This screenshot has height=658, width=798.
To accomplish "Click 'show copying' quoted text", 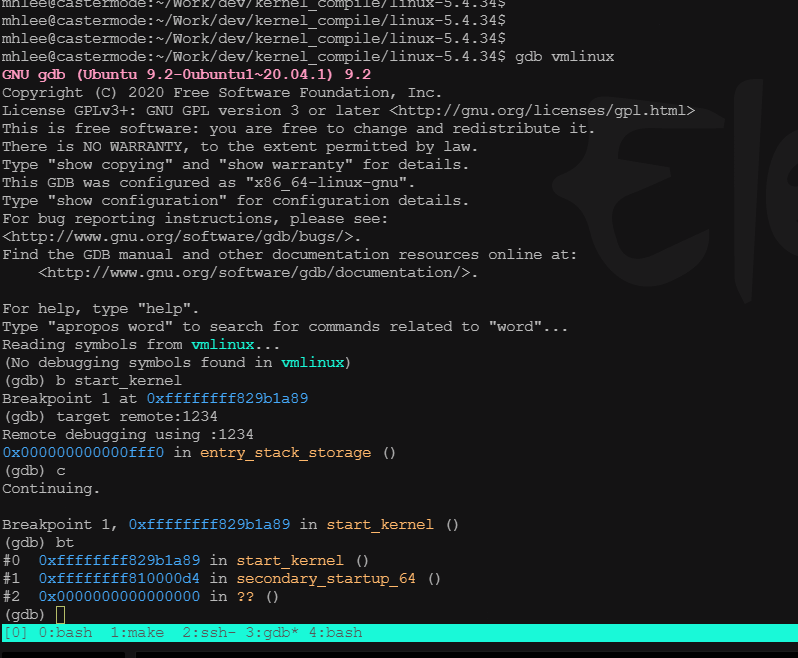I will click(110, 165).
